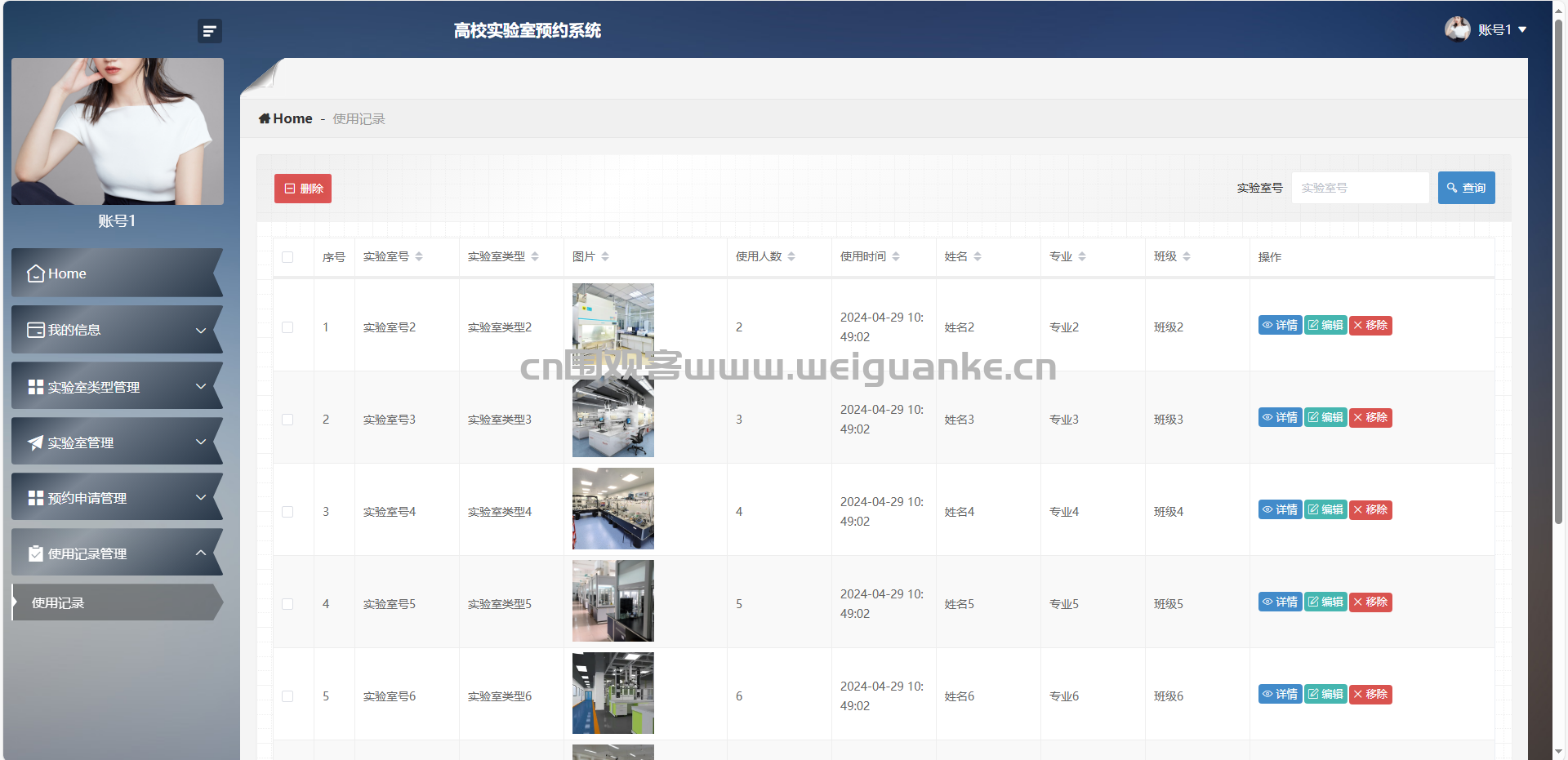Click 移除 for the 姓名6 row
Viewport: 1568px width, 760px height.
pyautogui.click(x=1370, y=694)
